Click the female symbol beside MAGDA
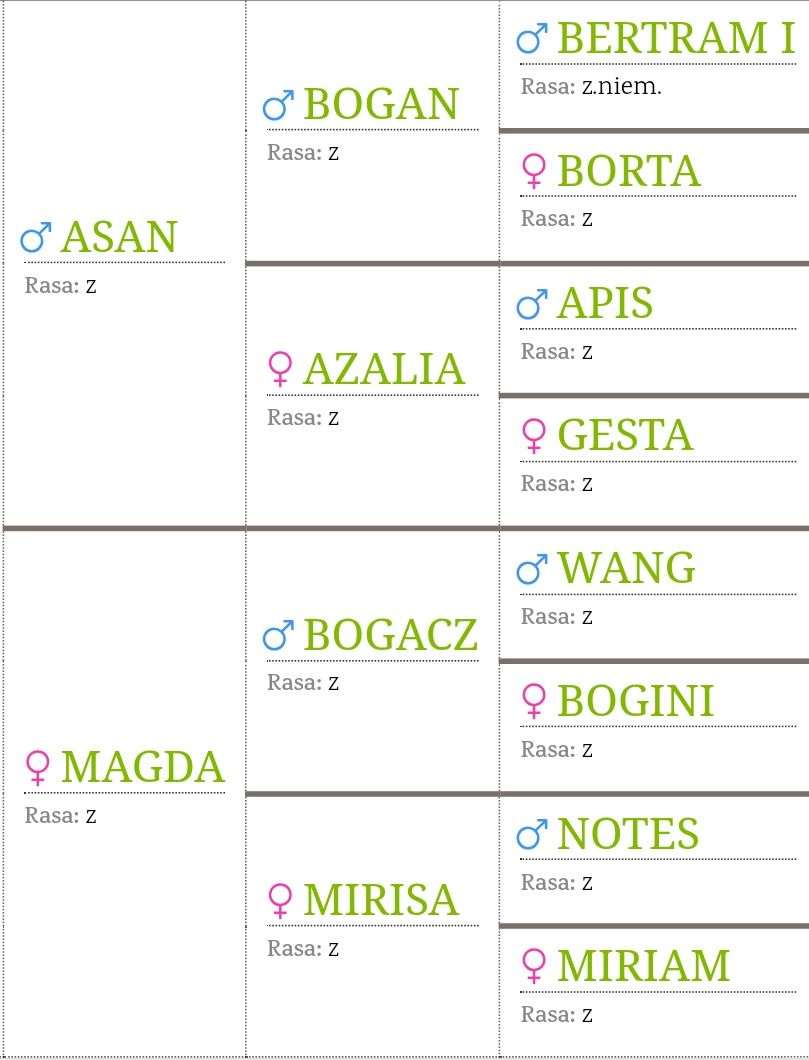The width and height of the screenshot is (809, 1060). [x=37, y=767]
